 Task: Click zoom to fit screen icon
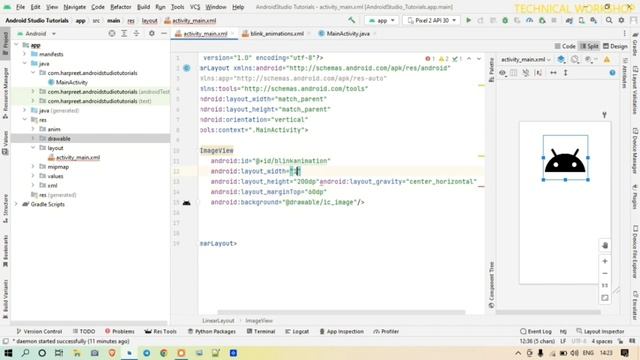point(605,298)
